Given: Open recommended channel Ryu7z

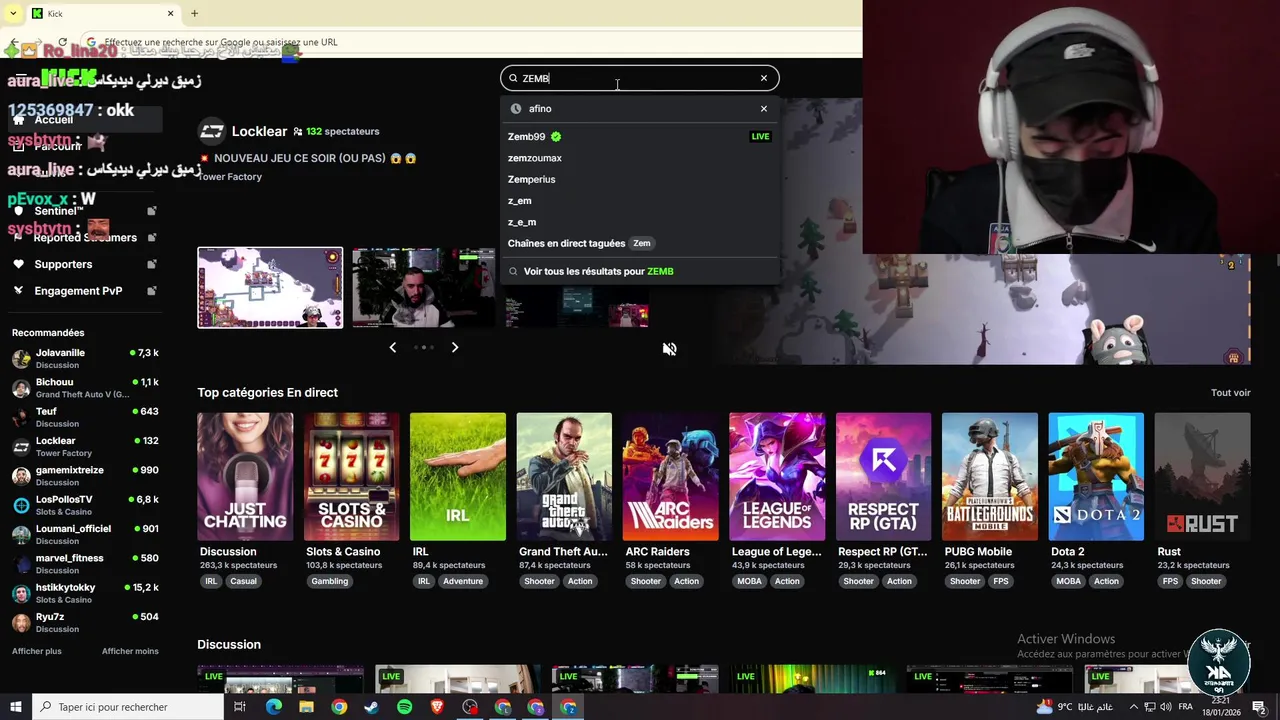Looking at the screenshot, I should click(85, 623).
